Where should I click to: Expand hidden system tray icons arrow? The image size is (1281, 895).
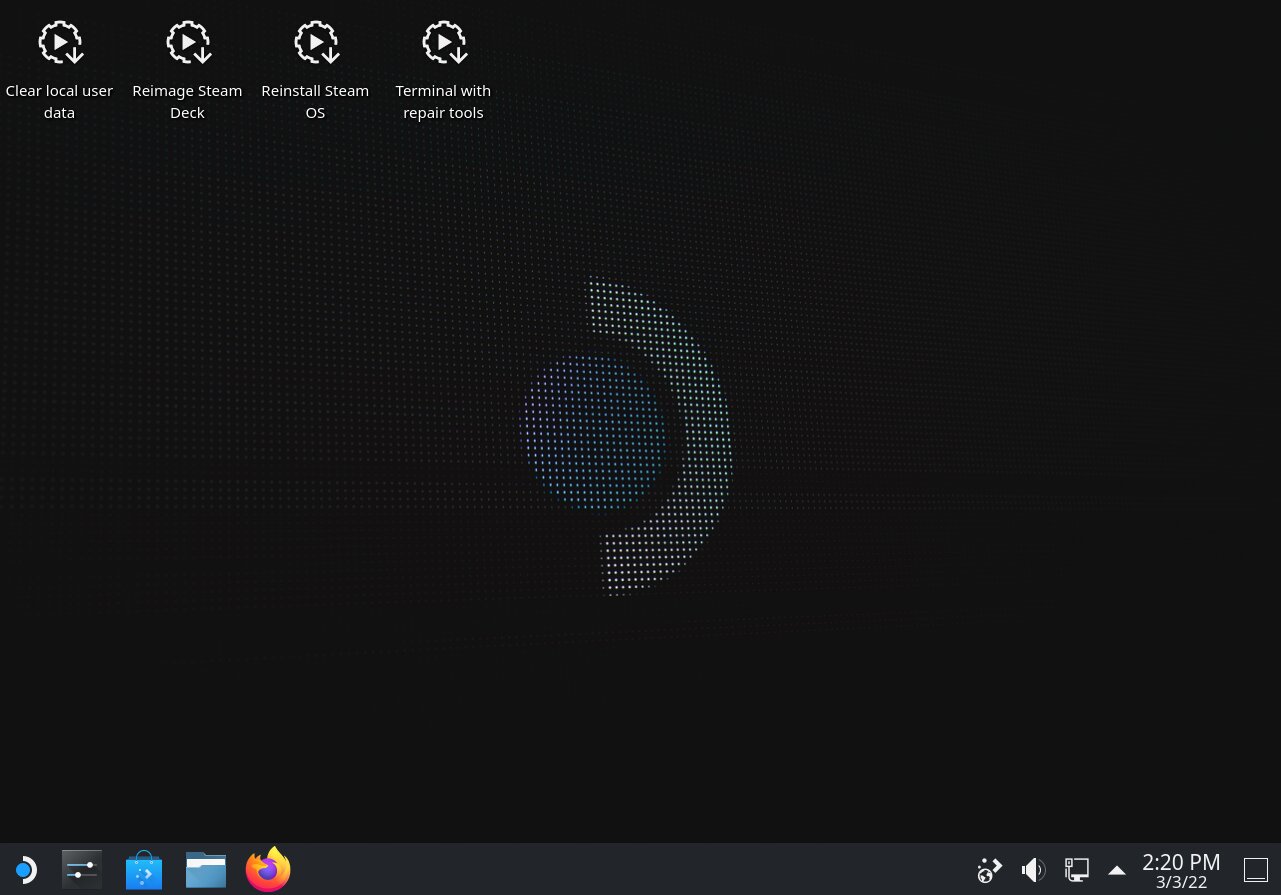click(x=1117, y=870)
